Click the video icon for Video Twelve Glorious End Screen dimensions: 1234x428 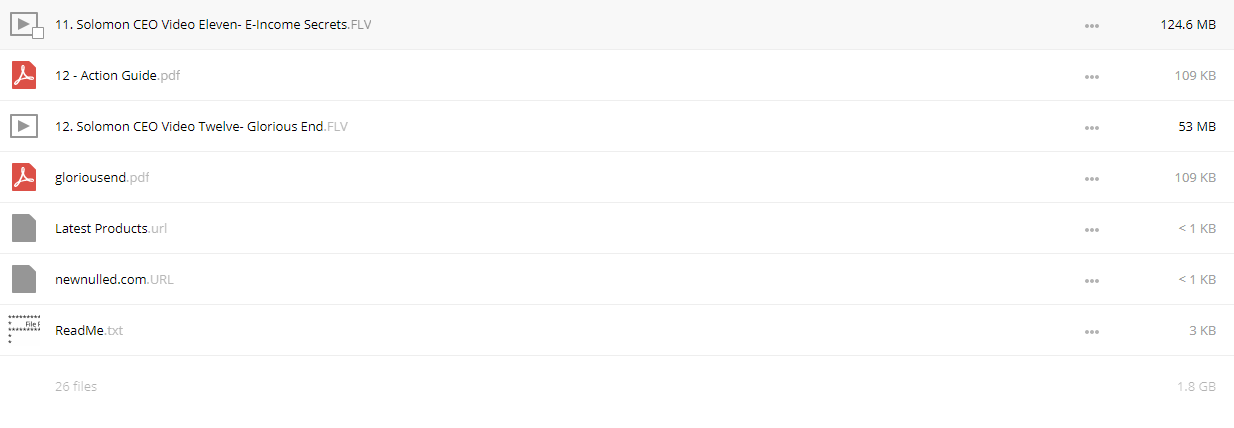pos(24,126)
